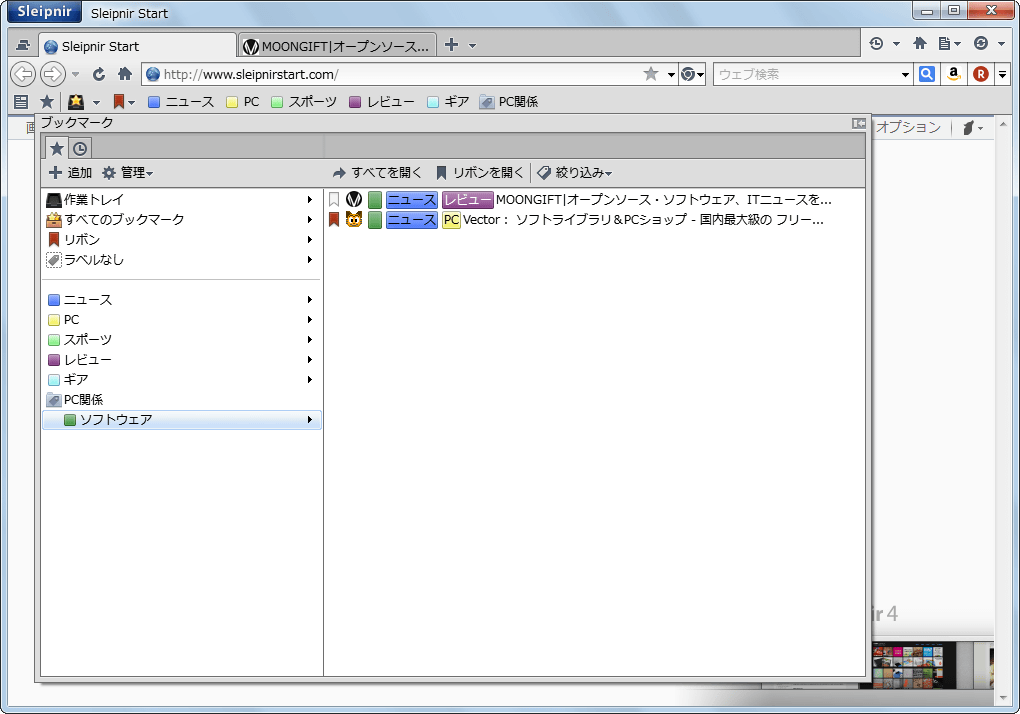Select the clock history tab in panel
Image resolution: width=1020 pixels, height=714 pixels.
pos(80,148)
